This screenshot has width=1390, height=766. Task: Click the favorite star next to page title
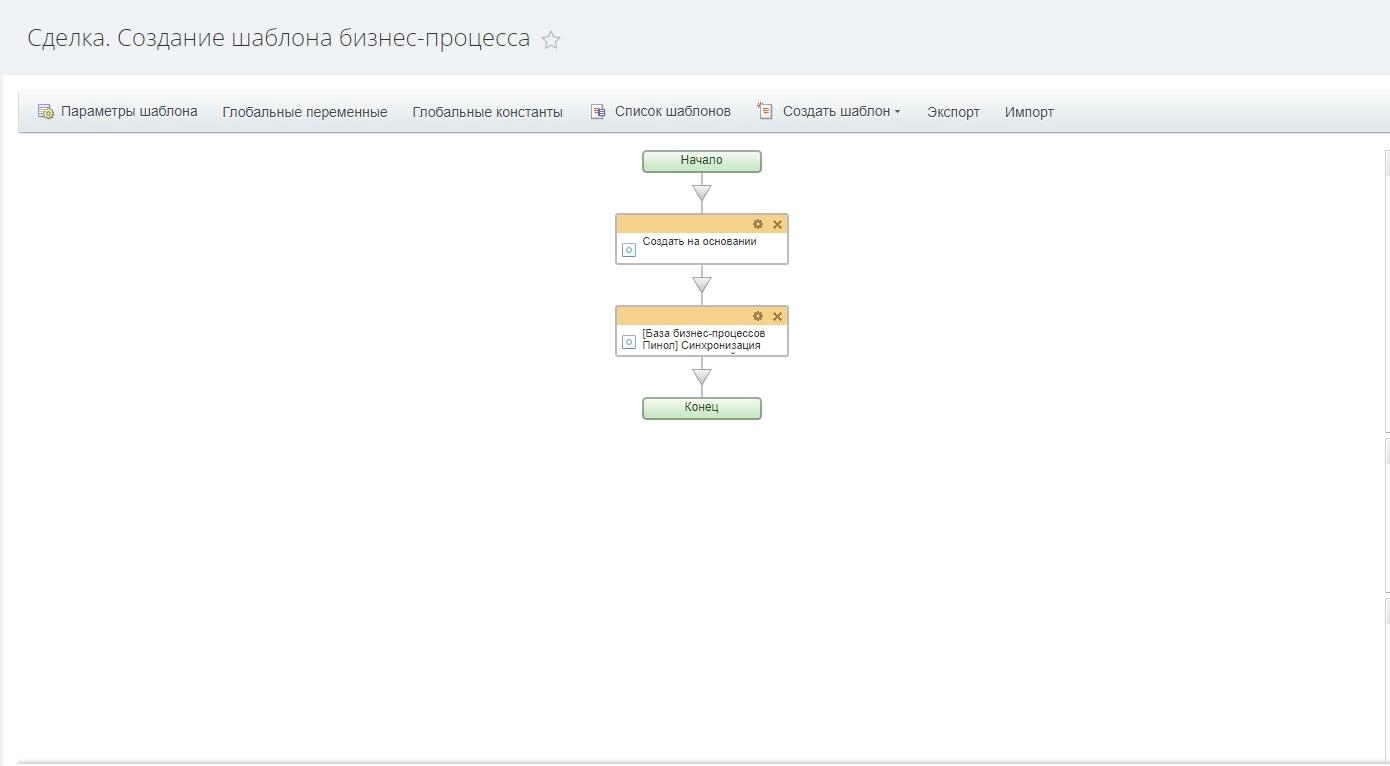coord(551,40)
